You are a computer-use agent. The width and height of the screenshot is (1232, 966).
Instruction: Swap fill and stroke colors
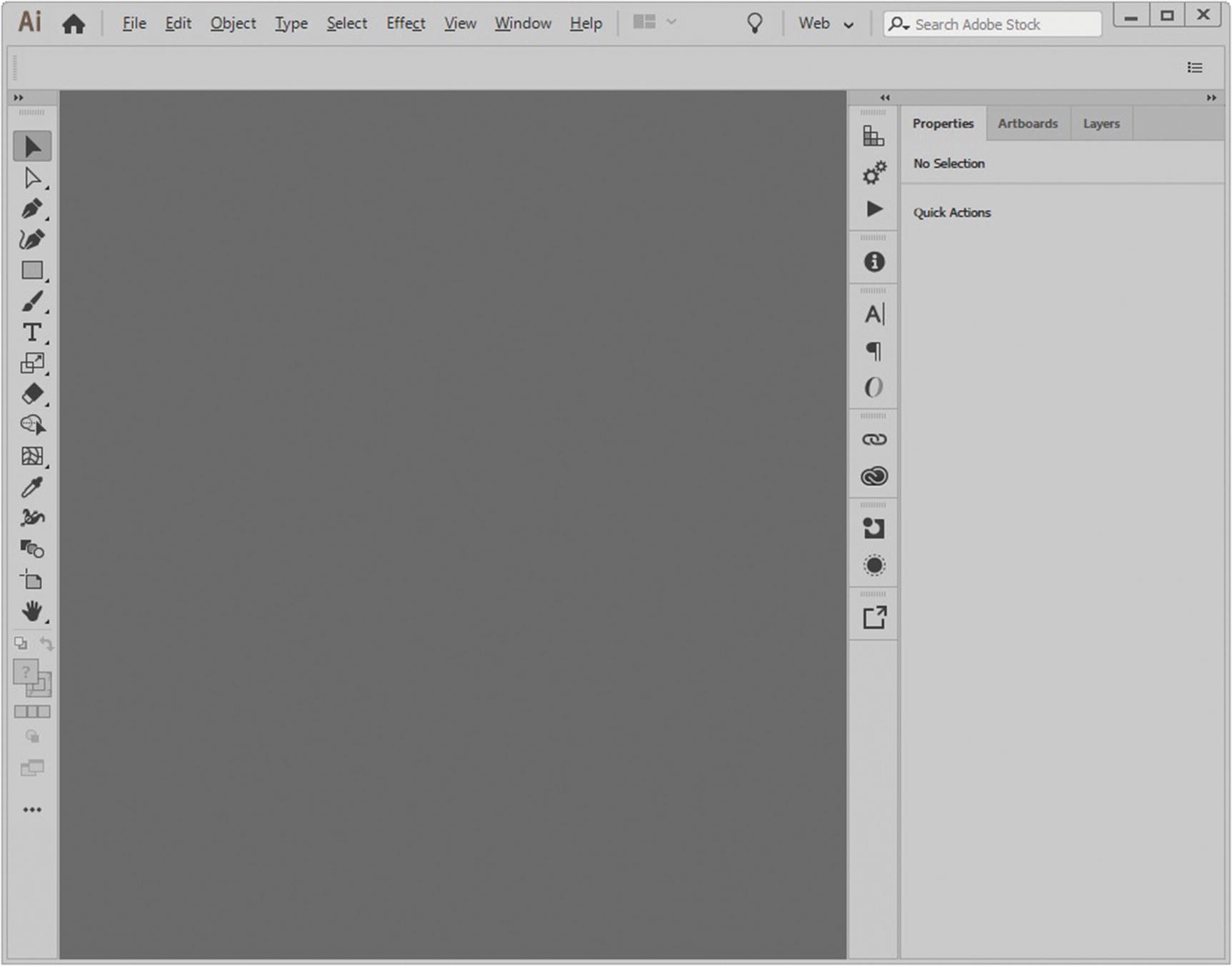pos(46,644)
